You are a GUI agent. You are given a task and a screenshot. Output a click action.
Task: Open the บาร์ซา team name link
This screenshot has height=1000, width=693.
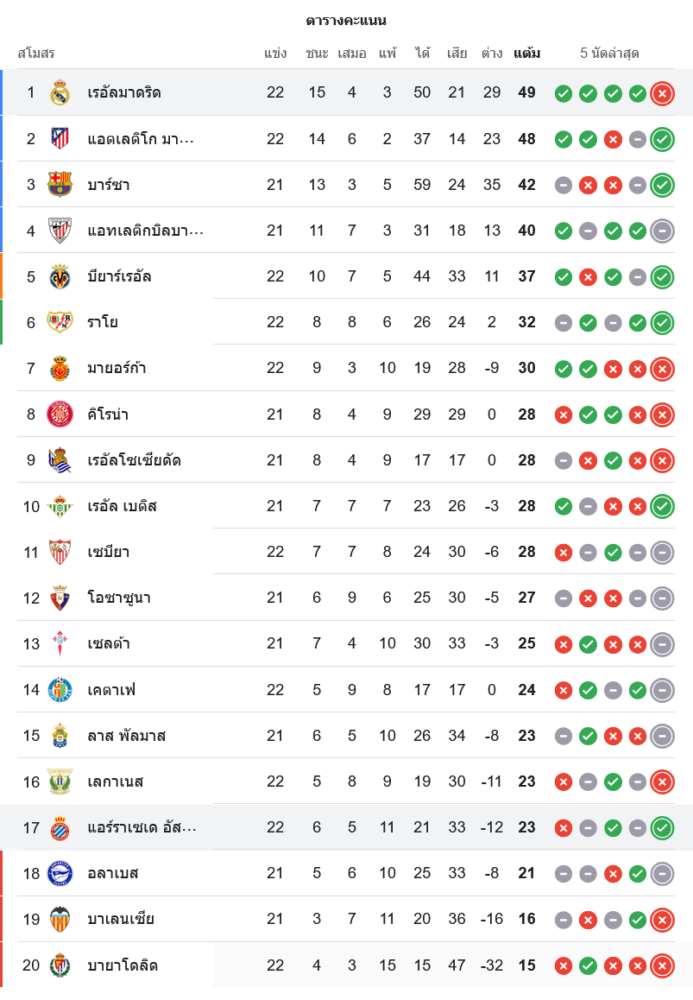(x=108, y=185)
